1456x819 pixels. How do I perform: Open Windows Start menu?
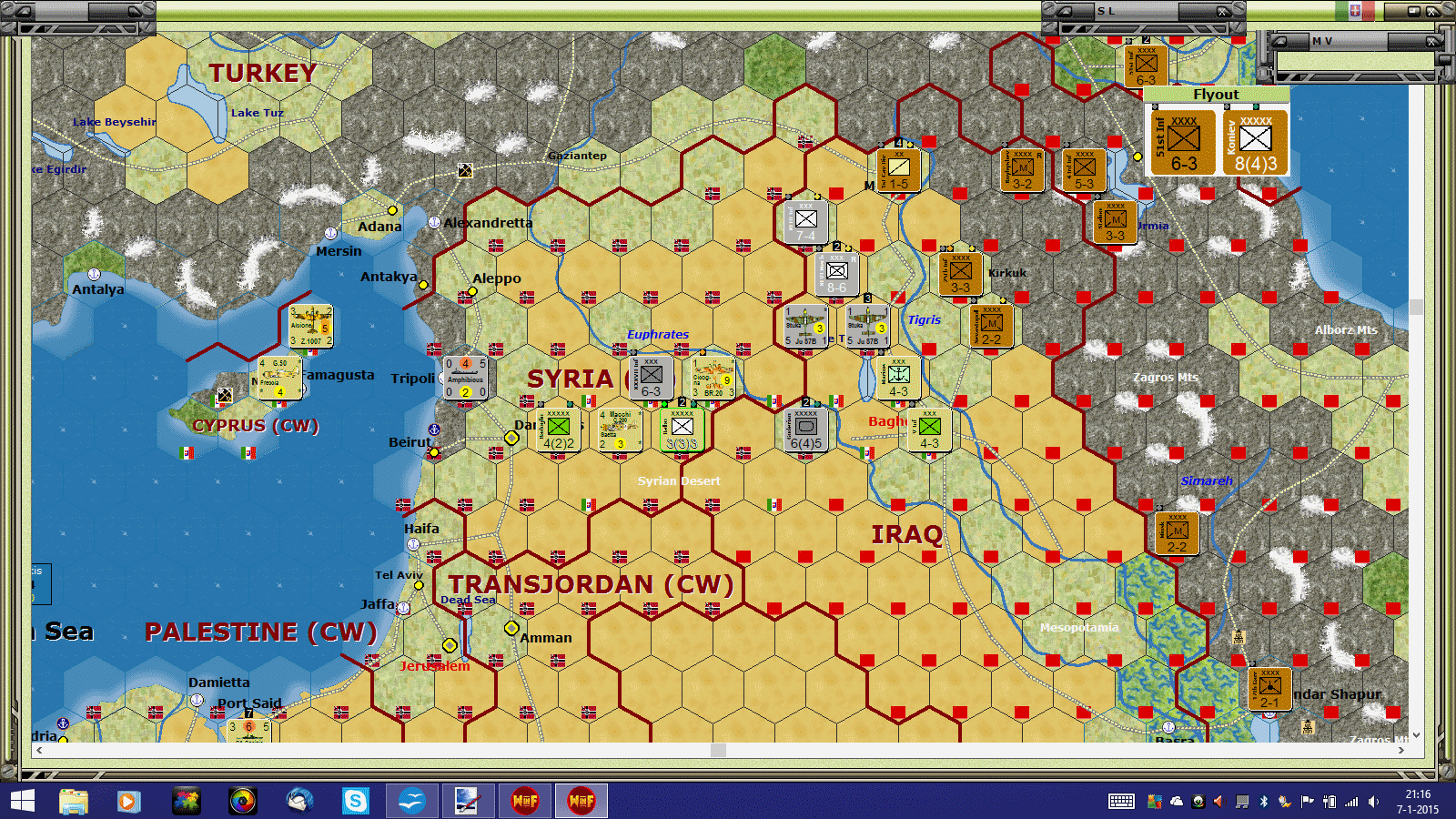pos(22,801)
